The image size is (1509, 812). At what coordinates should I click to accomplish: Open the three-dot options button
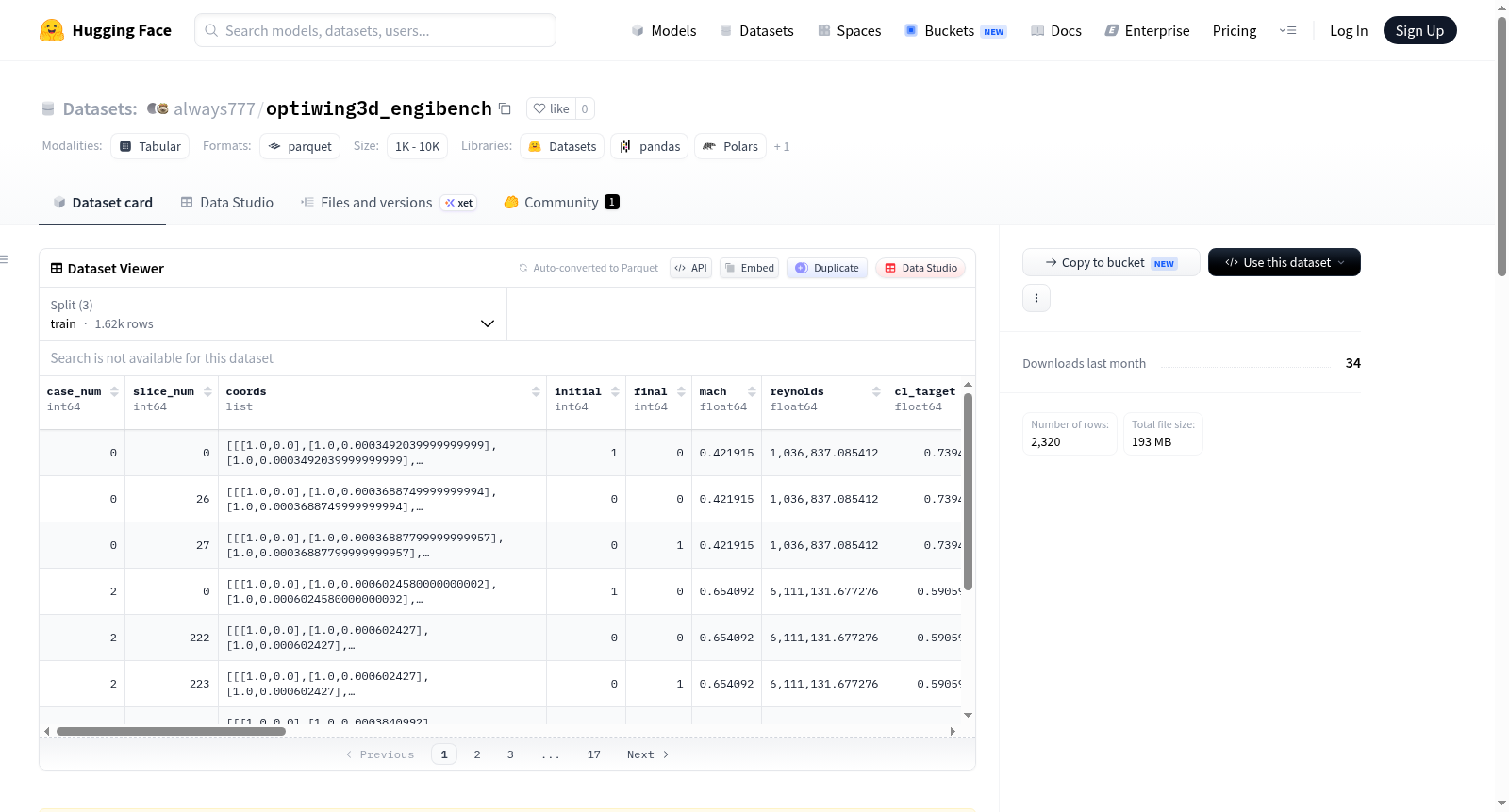1036,298
